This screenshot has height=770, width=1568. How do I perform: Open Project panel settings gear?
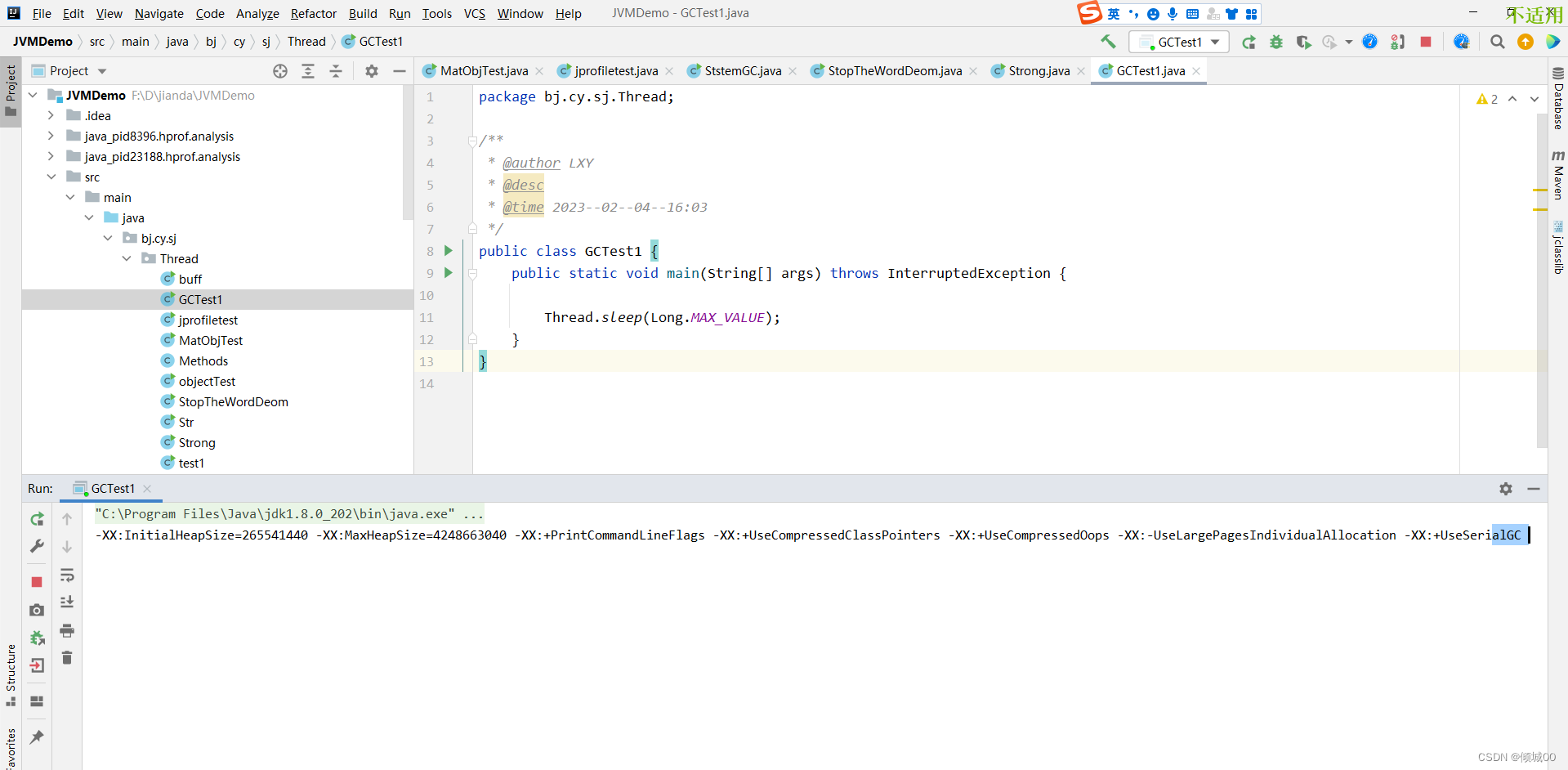coord(372,71)
